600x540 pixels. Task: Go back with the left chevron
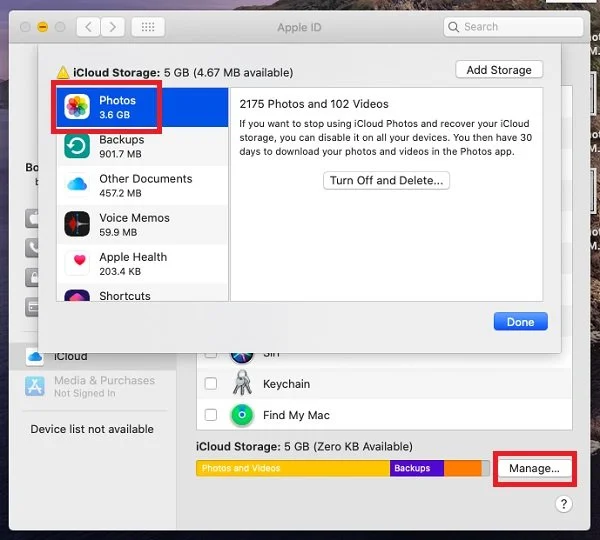coord(88,27)
